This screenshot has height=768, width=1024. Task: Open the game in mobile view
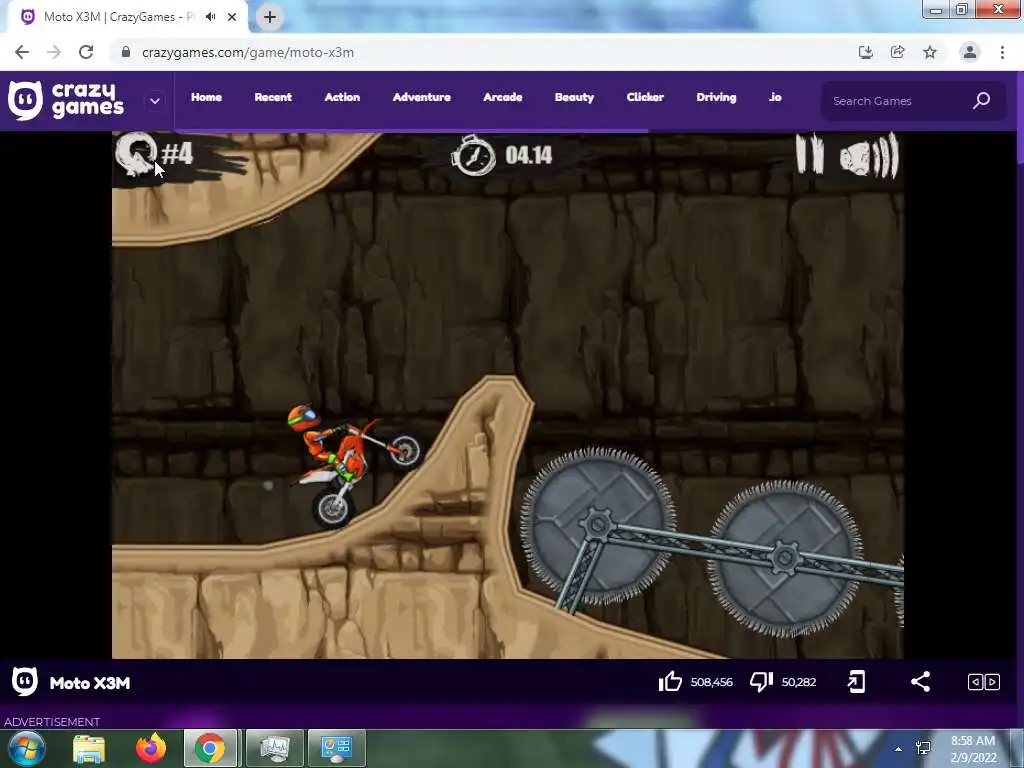point(856,682)
